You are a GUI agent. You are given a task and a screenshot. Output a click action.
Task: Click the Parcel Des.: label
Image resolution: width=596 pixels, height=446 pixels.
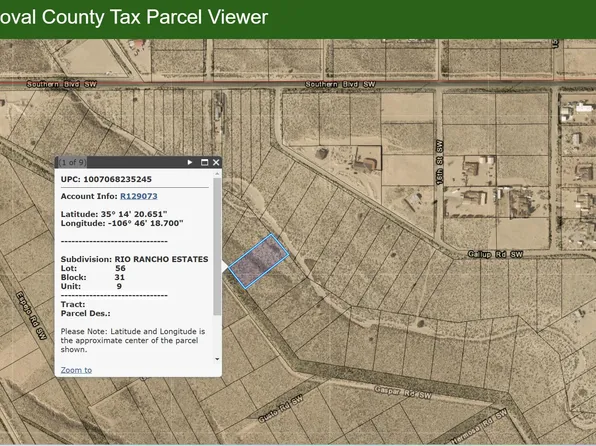coord(86,313)
